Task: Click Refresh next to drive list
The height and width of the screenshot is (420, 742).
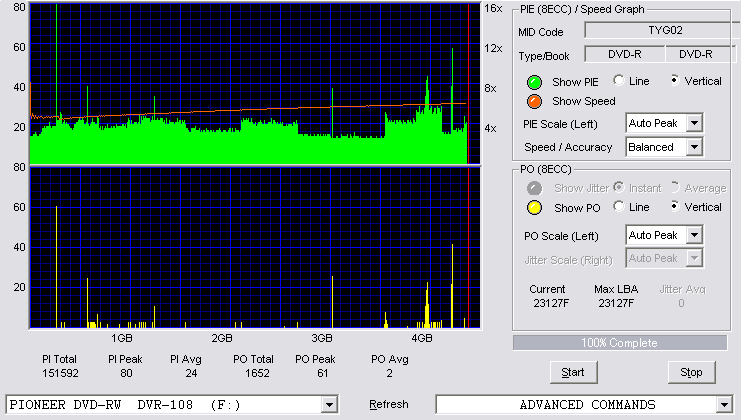Action: pyautogui.click(x=389, y=404)
